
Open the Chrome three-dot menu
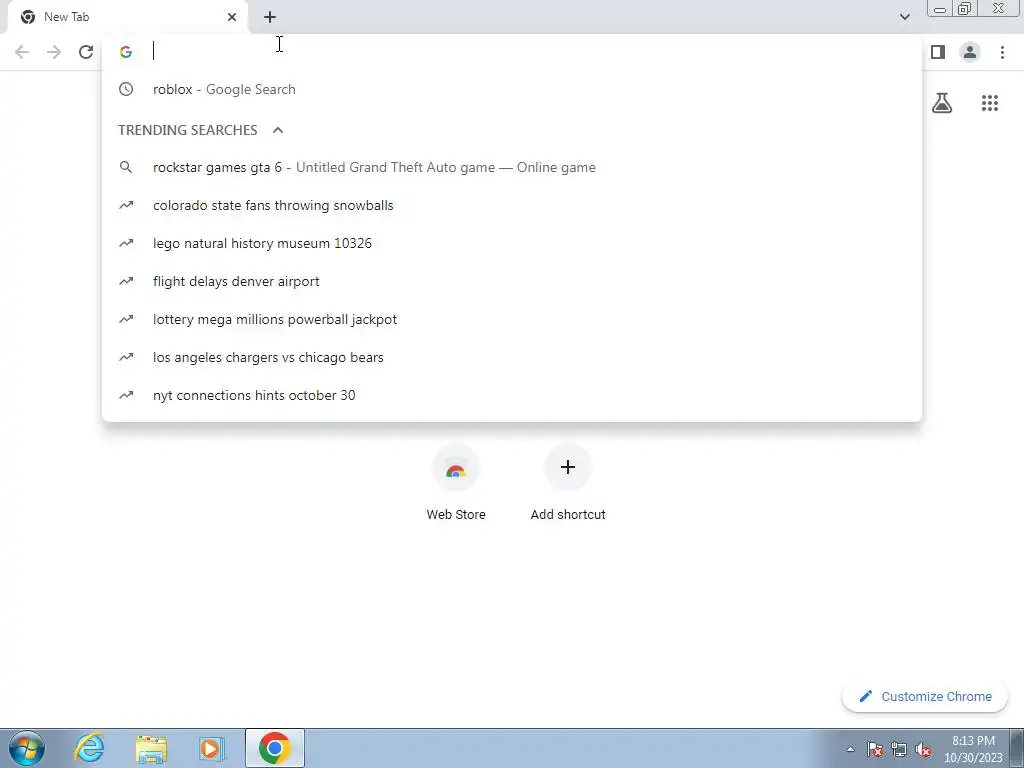click(x=1002, y=52)
